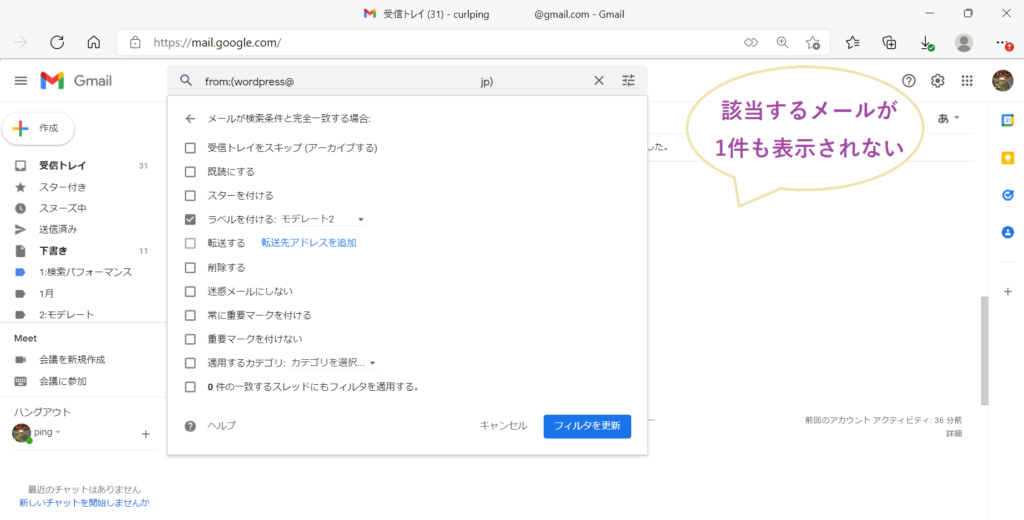Open the help question mark icon in filter dialog
1024x520 pixels.
click(x=190, y=426)
